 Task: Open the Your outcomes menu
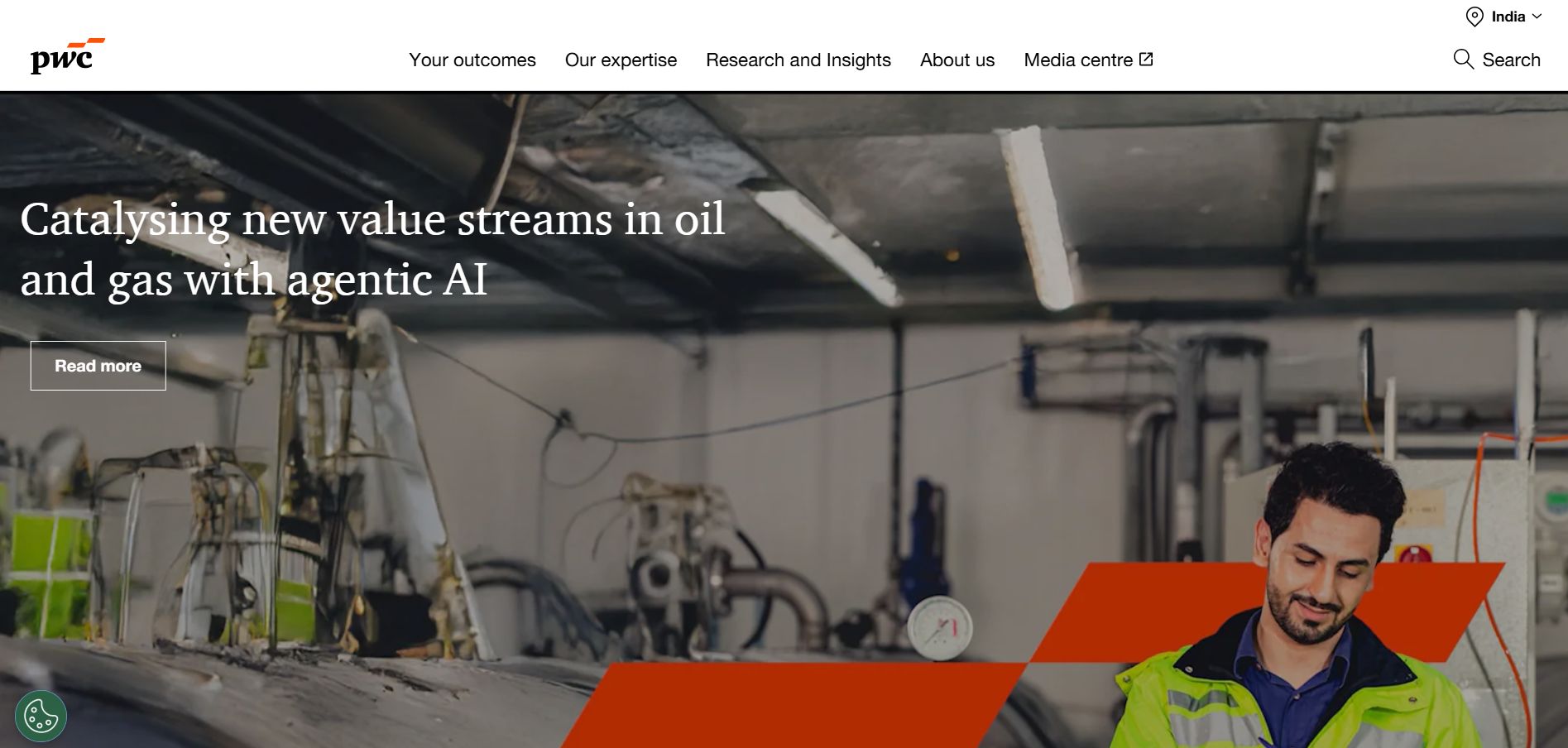pyautogui.click(x=472, y=60)
